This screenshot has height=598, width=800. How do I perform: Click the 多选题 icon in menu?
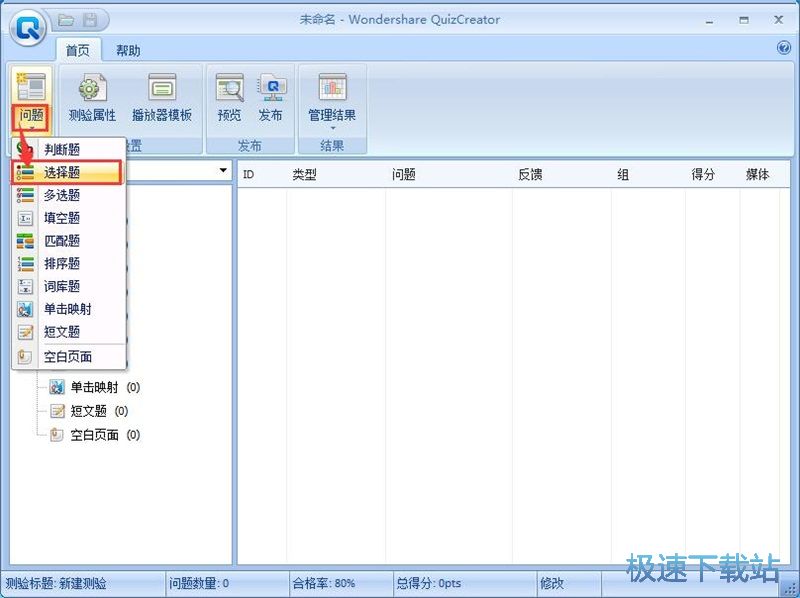click(25, 195)
